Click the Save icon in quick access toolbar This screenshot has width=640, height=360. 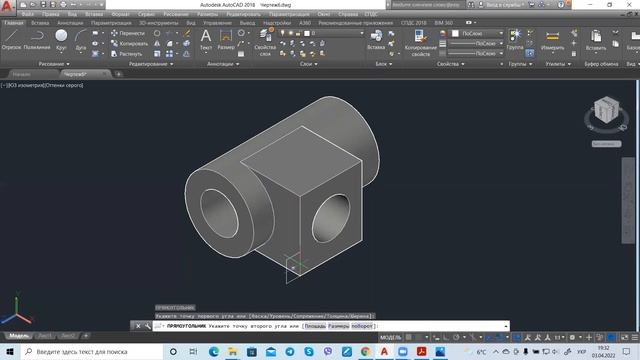click(x=43, y=4)
